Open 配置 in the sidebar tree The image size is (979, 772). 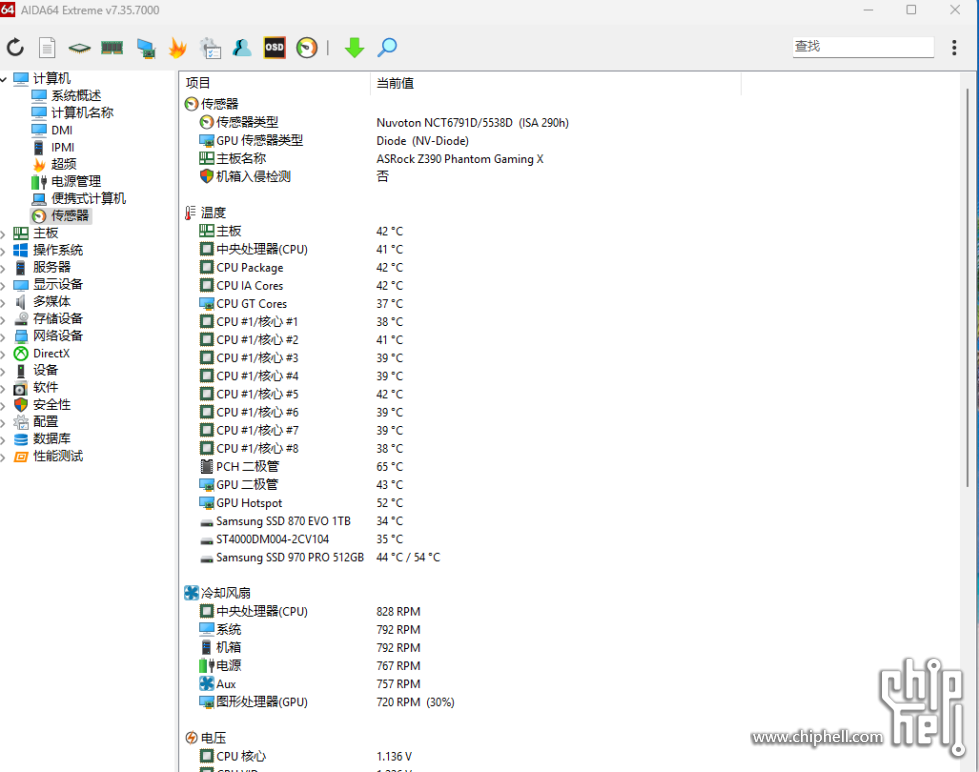click(45, 422)
